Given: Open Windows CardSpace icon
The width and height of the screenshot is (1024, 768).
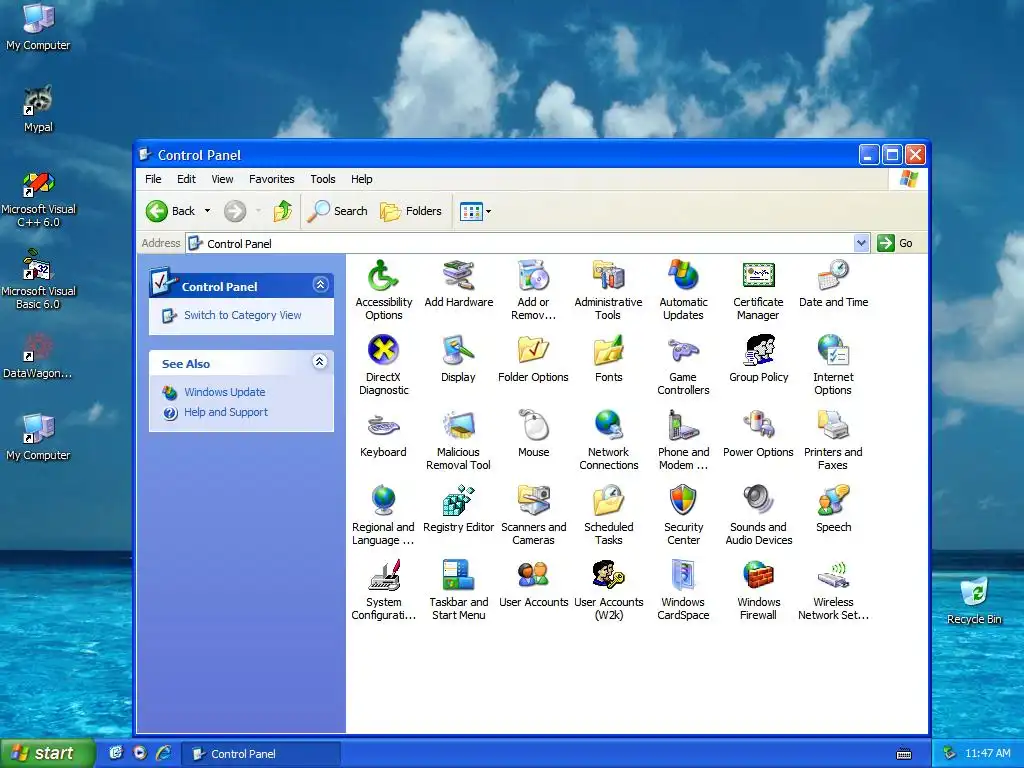Looking at the screenshot, I should click(x=683, y=576).
